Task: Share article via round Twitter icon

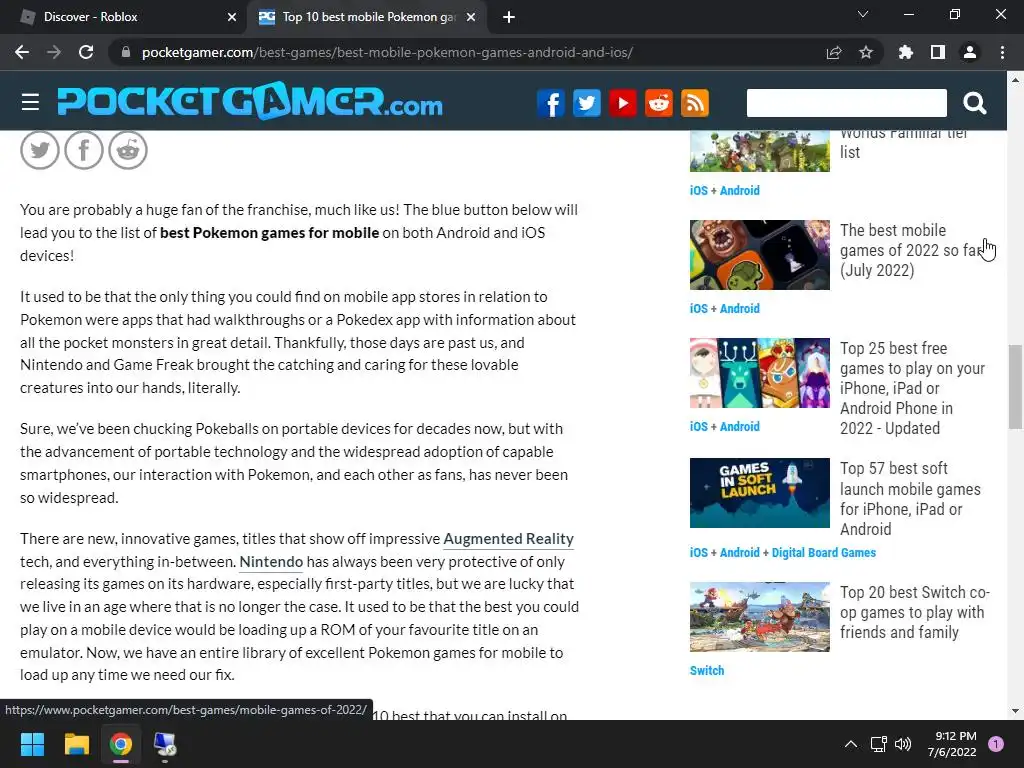Action: pyautogui.click(x=40, y=150)
